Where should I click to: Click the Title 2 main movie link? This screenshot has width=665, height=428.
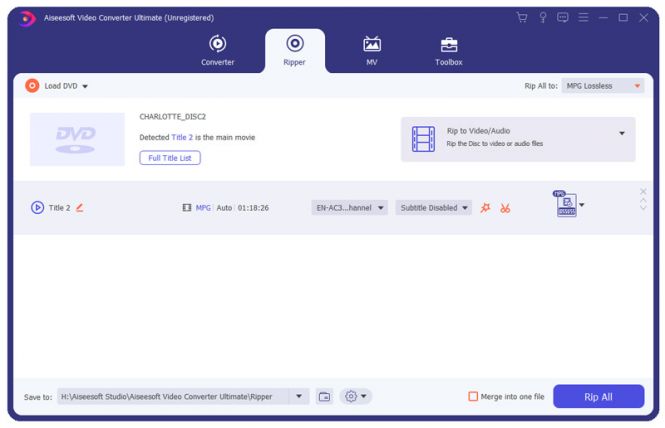[x=182, y=137]
